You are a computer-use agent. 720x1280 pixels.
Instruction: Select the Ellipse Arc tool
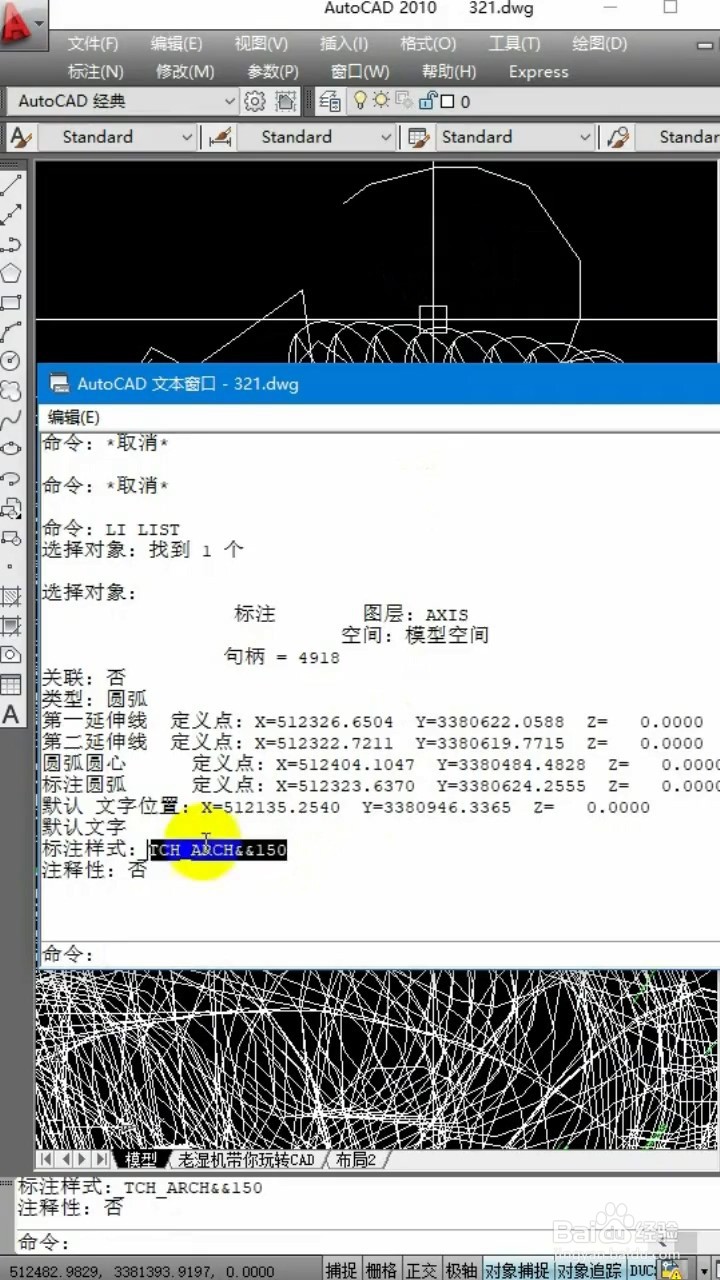pos(11,479)
